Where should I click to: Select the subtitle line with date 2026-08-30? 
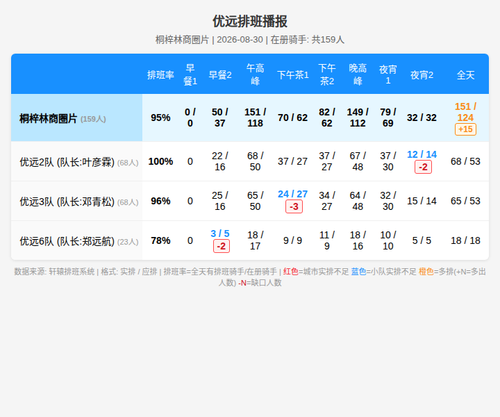point(250,40)
